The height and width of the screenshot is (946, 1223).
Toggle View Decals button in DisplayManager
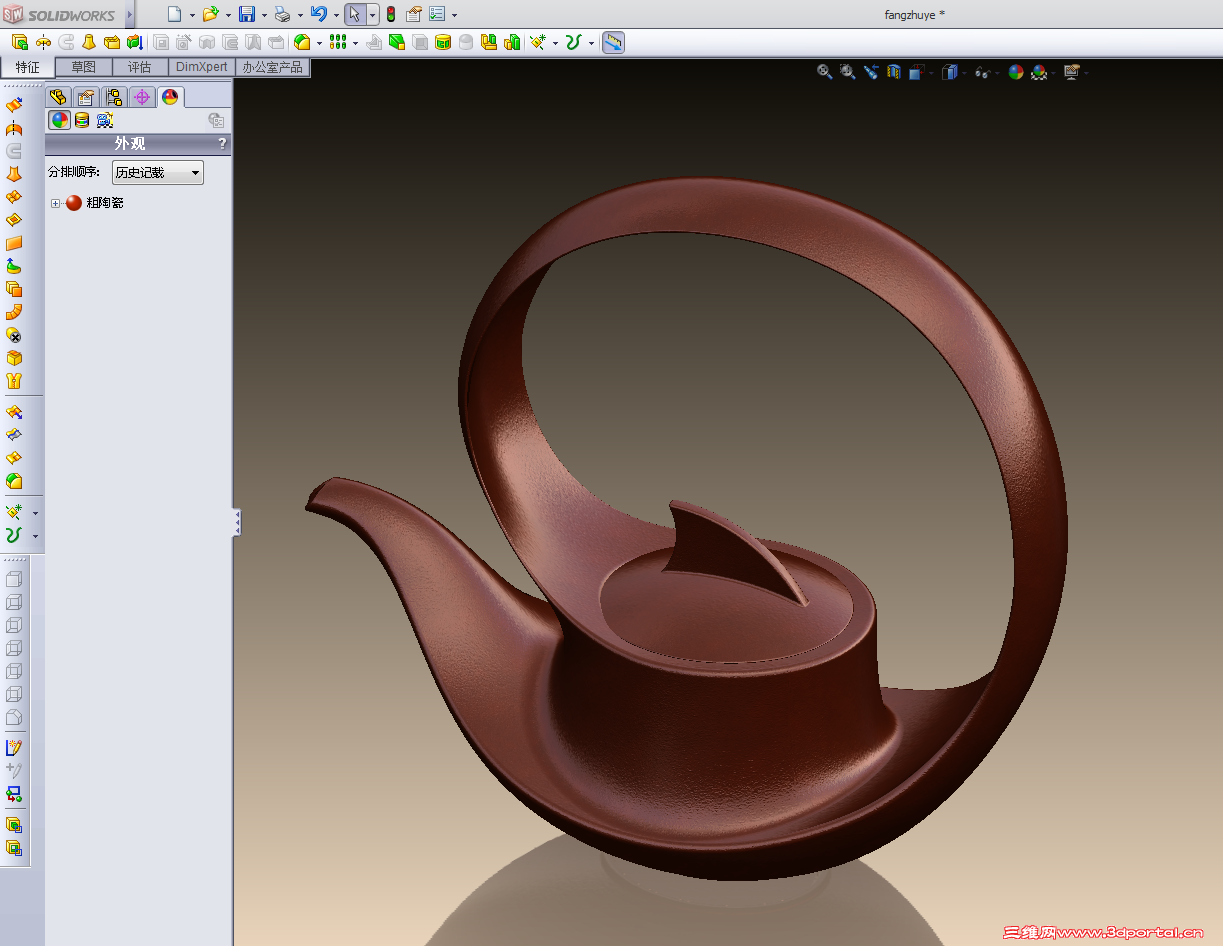click(x=82, y=120)
